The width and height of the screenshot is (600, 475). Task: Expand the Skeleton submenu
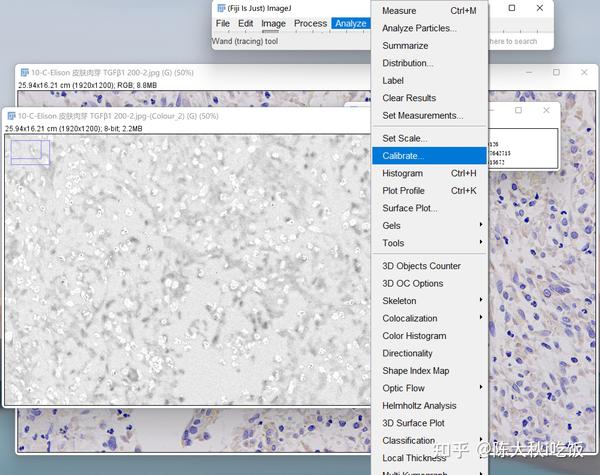coord(429,301)
